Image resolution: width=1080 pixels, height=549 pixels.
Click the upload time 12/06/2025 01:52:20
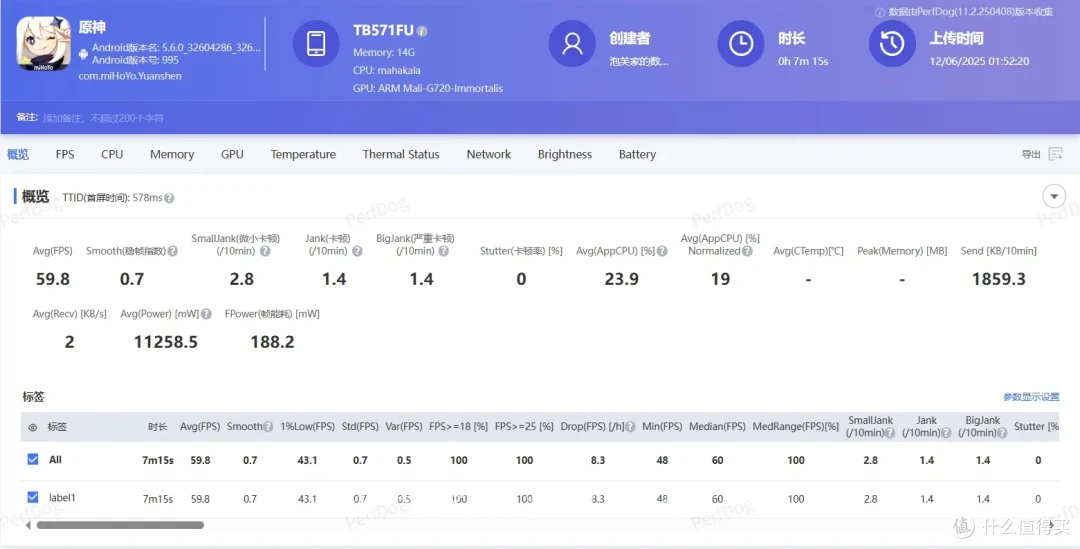tap(979, 61)
